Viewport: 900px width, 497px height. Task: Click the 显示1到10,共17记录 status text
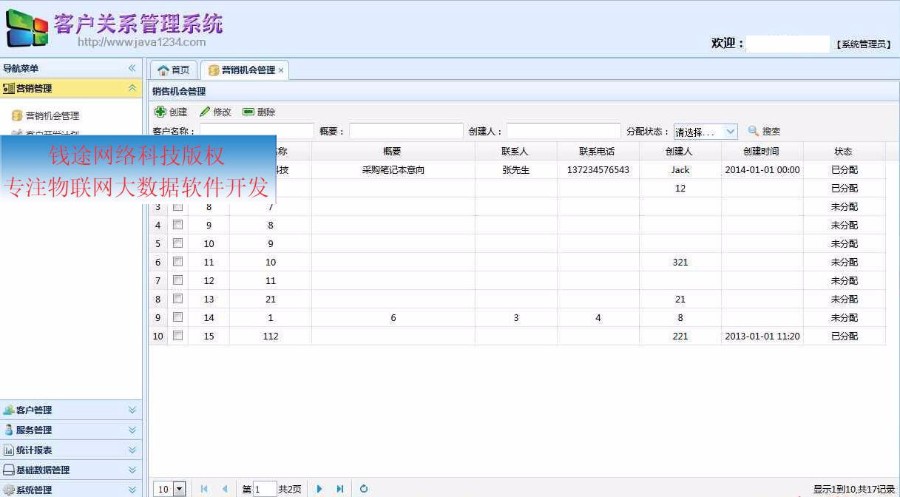point(855,490)
